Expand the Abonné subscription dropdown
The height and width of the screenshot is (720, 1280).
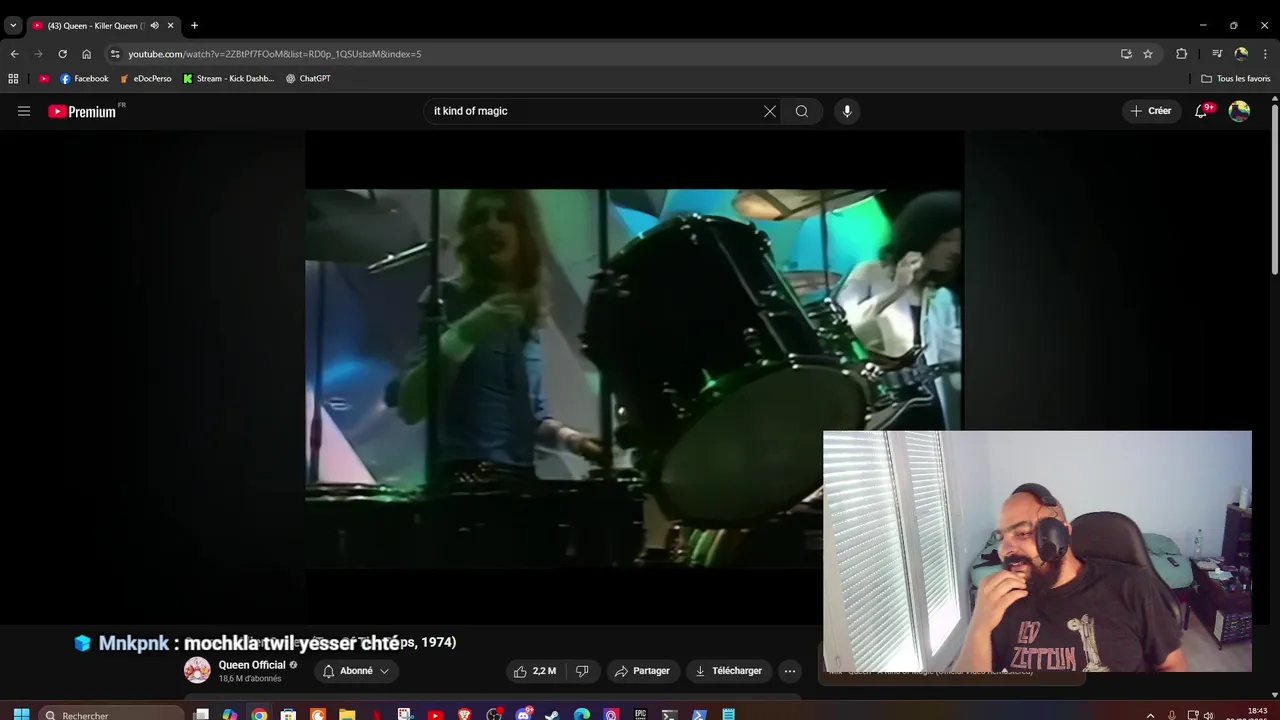[356, 671]
